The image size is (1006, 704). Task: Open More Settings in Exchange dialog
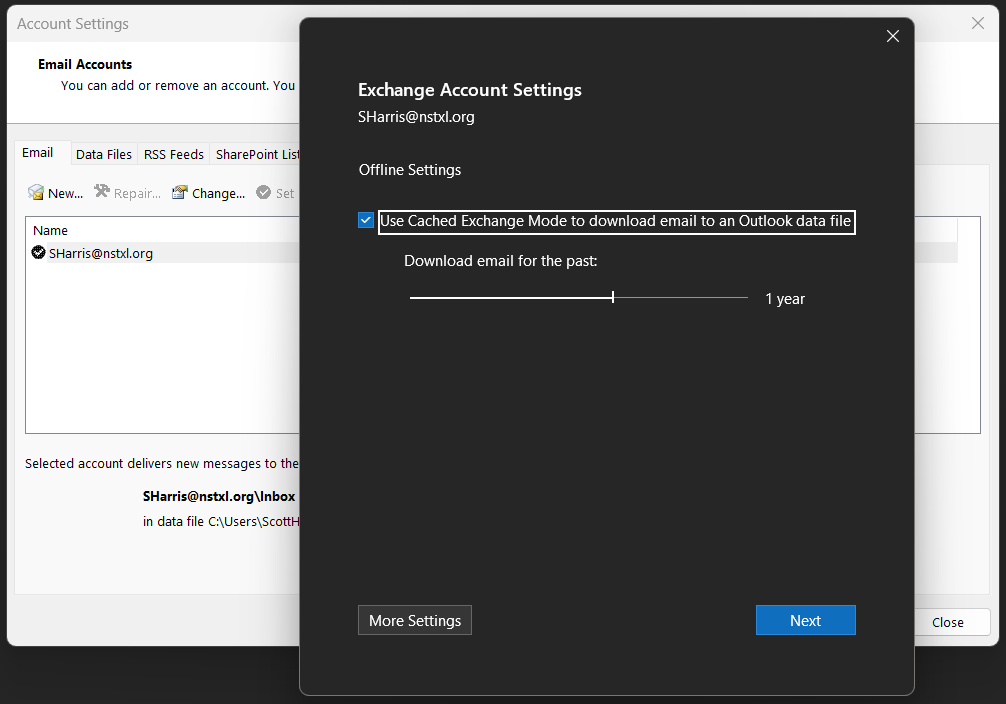(x=414, y=620)
